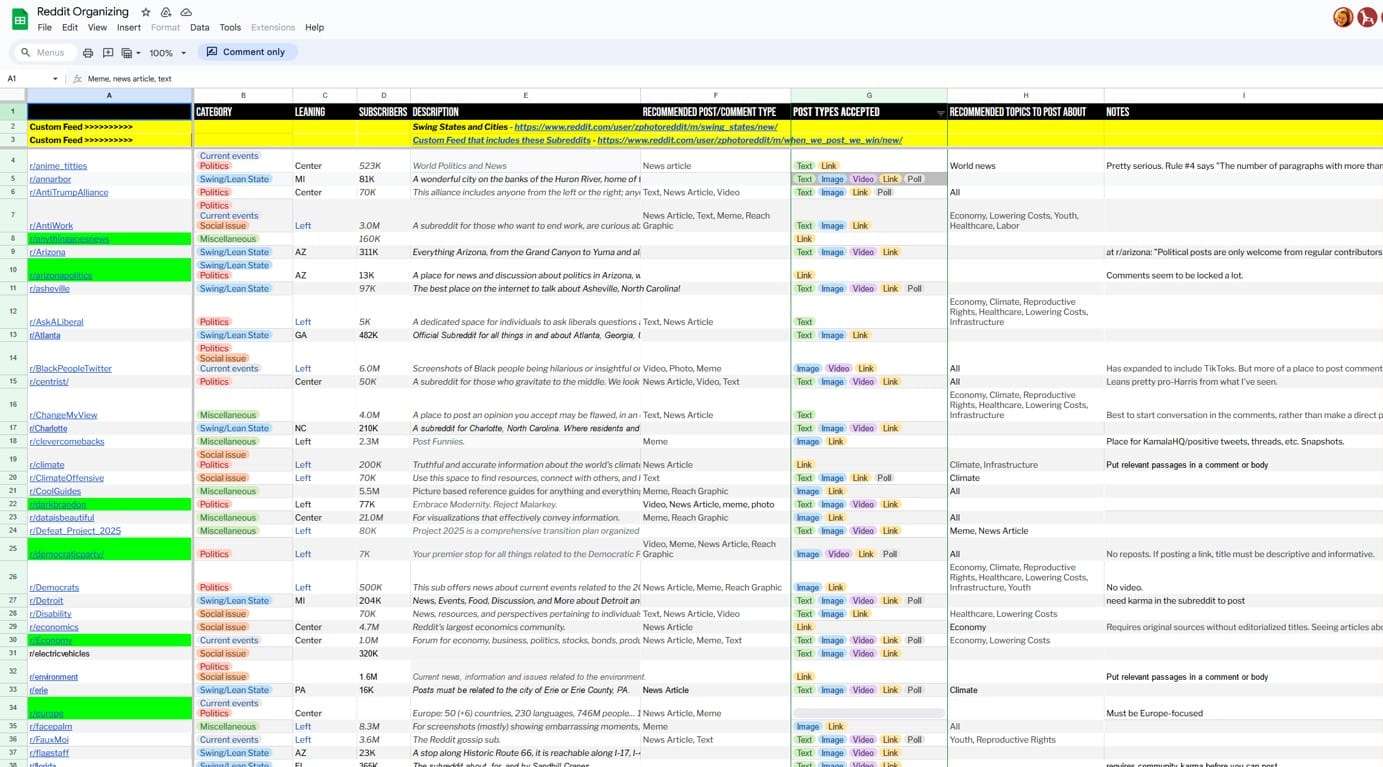Click the Menus search field
Image resolution: width=1383 pixels, height=767 pixels.
tap(50, 53)
